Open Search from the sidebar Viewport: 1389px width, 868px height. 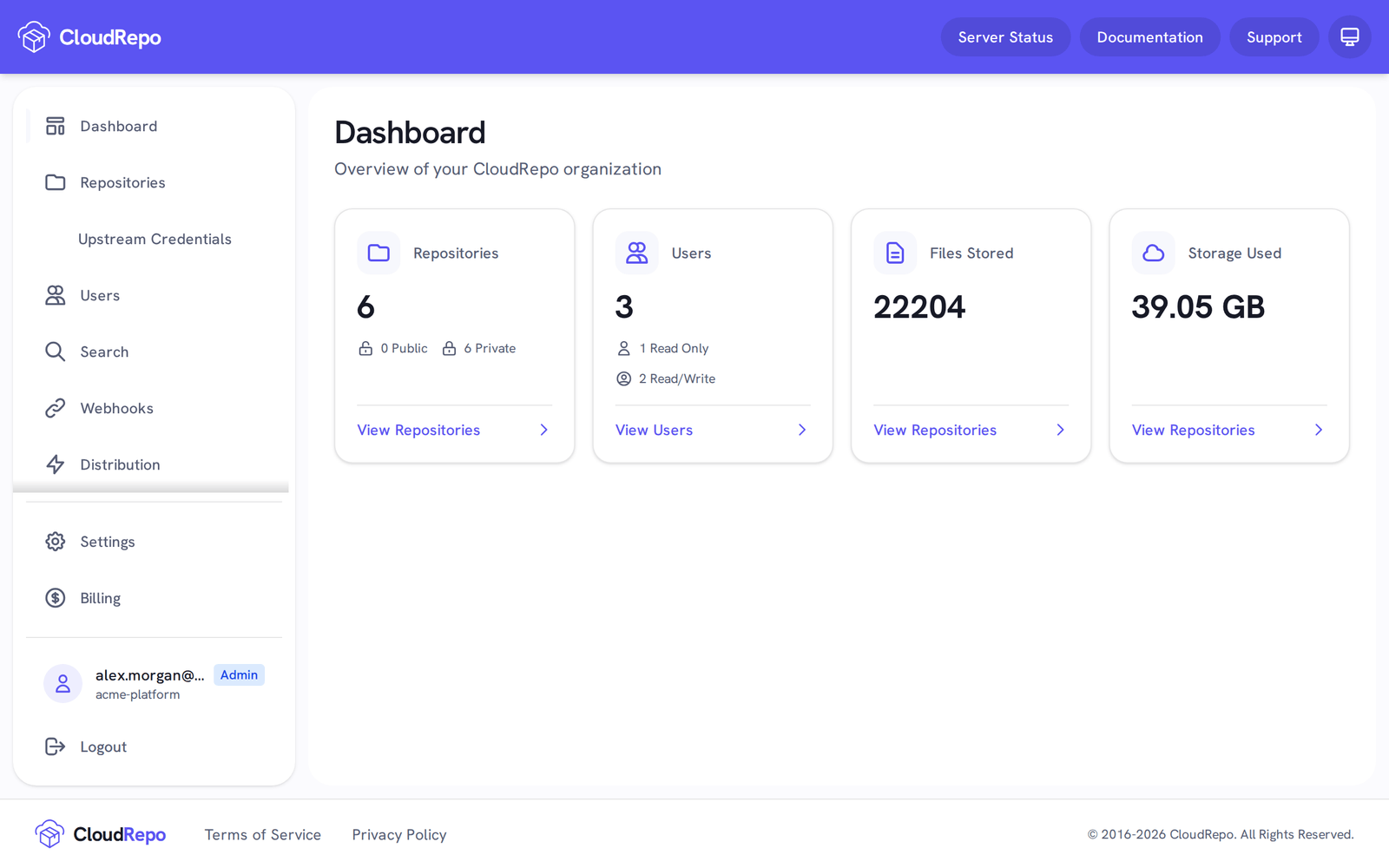(x=155, y=352)
